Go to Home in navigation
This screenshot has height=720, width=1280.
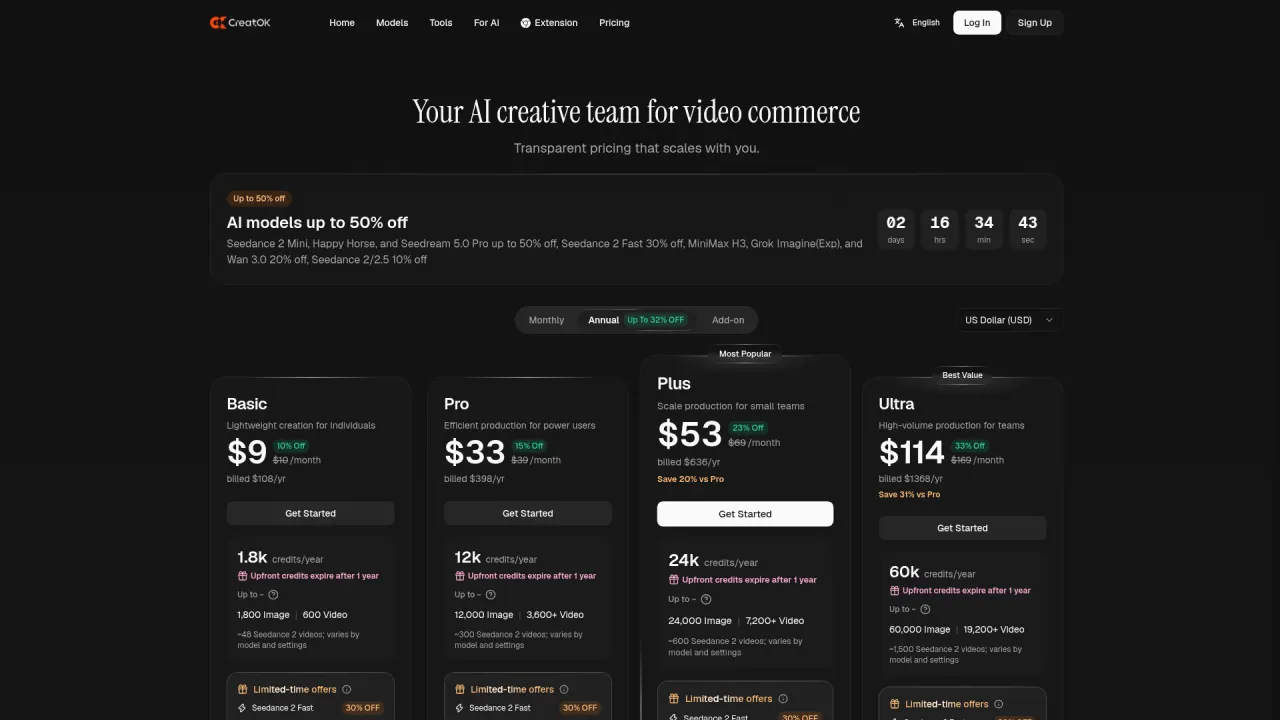[342, 22]
